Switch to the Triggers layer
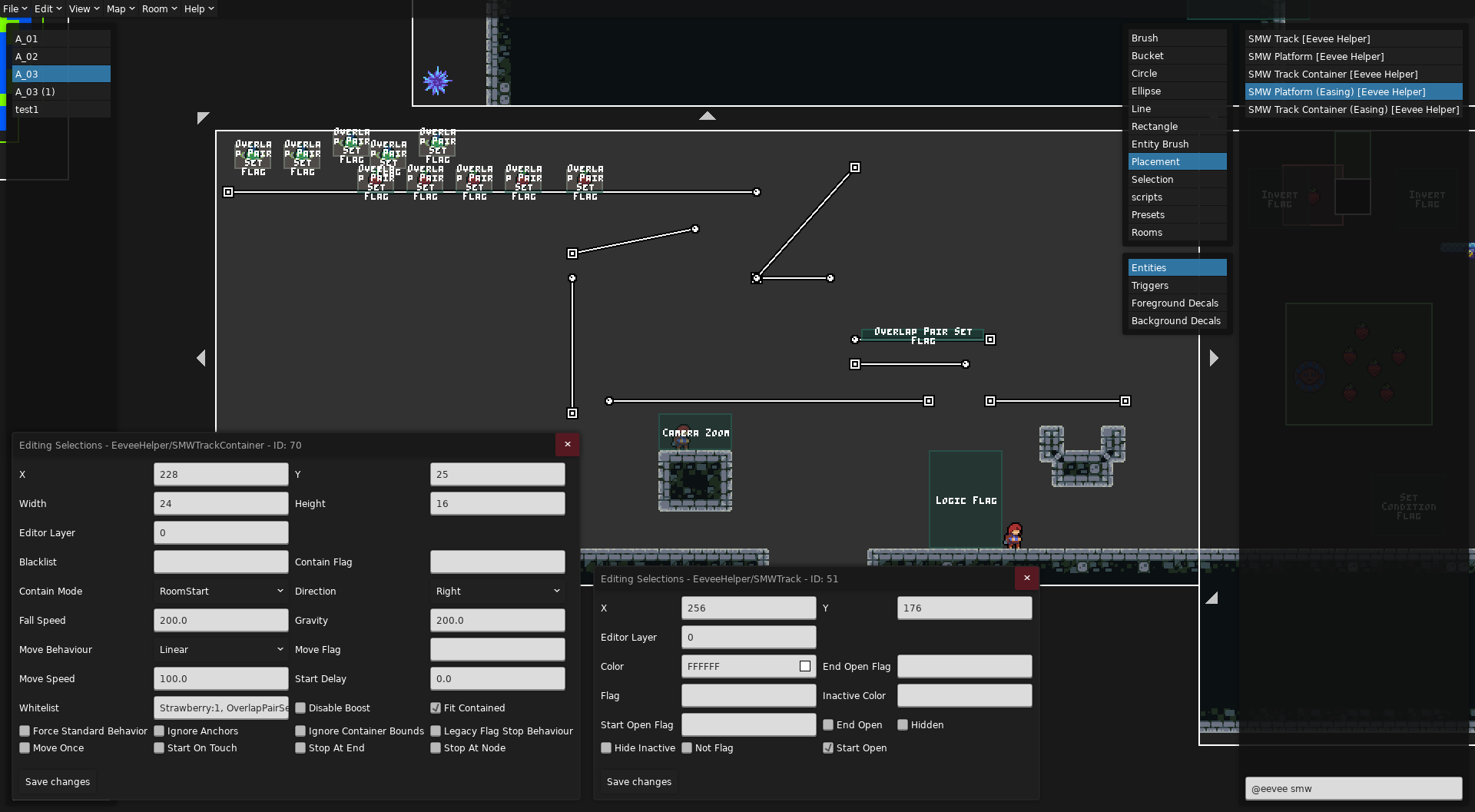The width and height of the screenshot is (1475, 812). (x=1177, y=286)
